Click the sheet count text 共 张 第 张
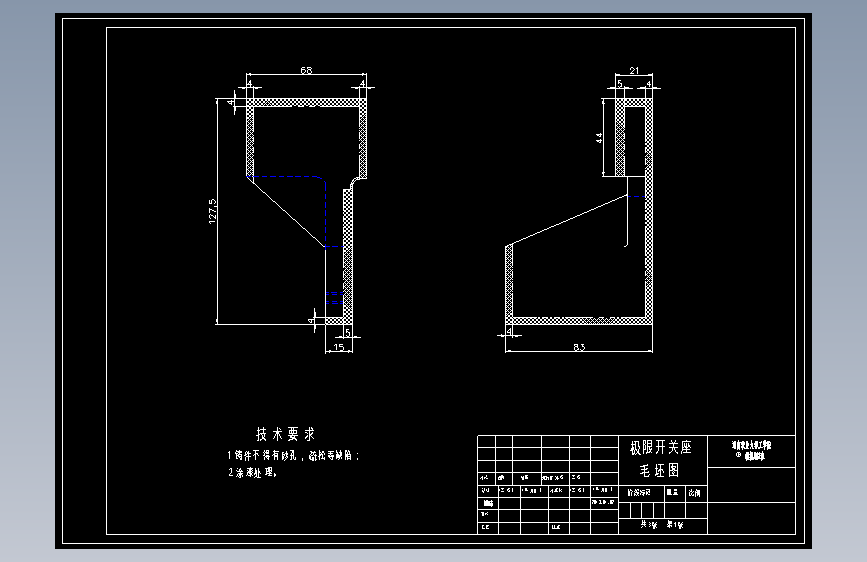This screenshot has height=562, width=867. [x=662, y=524]
